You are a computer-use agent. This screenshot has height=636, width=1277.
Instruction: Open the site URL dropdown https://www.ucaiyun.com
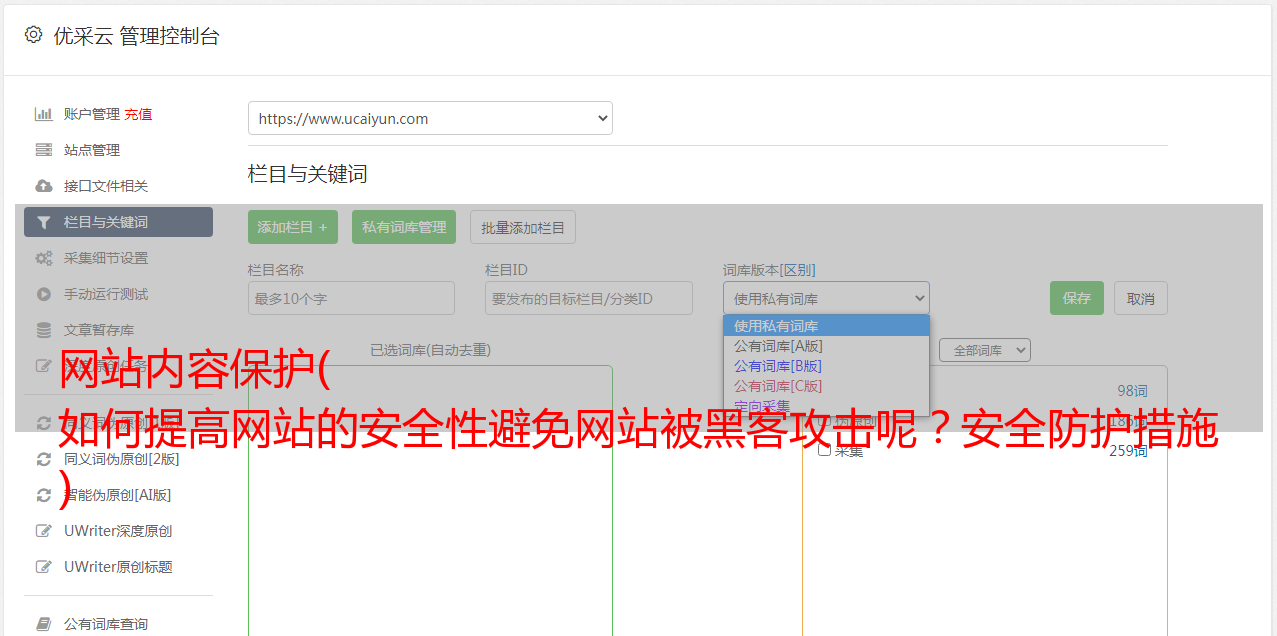tap(430, 118)
